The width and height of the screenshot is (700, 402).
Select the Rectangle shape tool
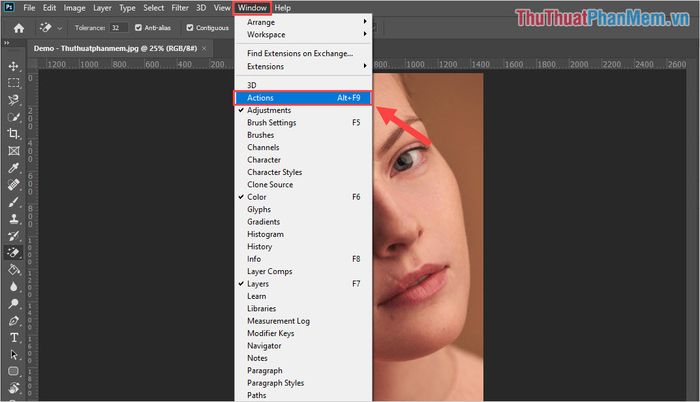point(13,371)
